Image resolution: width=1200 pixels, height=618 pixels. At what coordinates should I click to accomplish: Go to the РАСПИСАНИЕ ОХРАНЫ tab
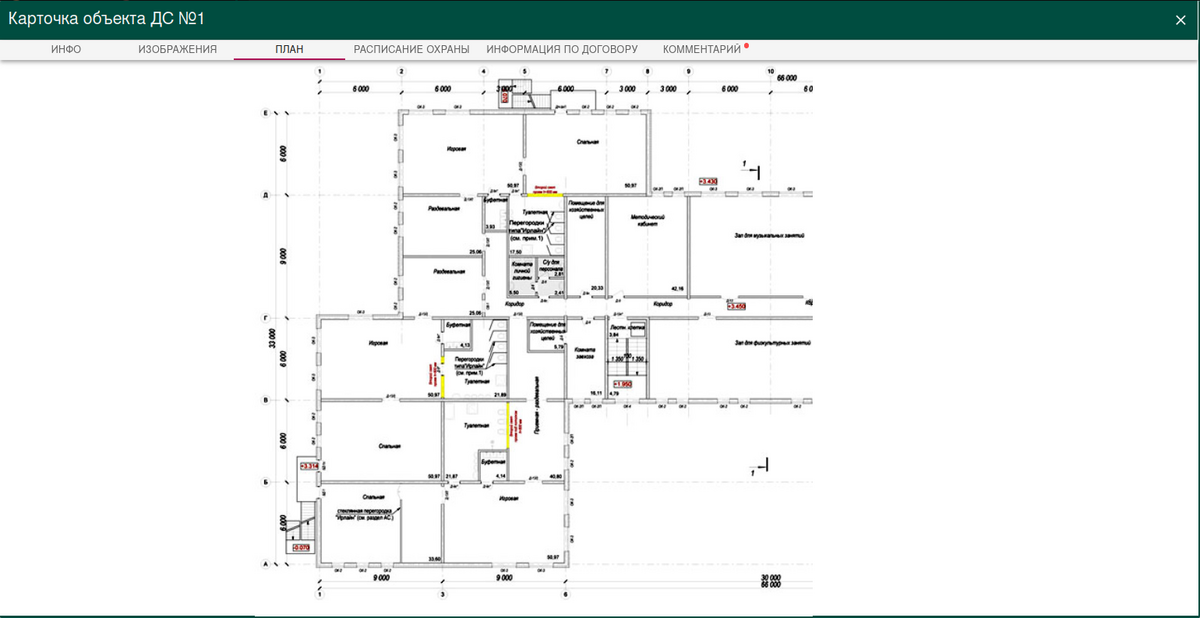(x=411, y=49)
